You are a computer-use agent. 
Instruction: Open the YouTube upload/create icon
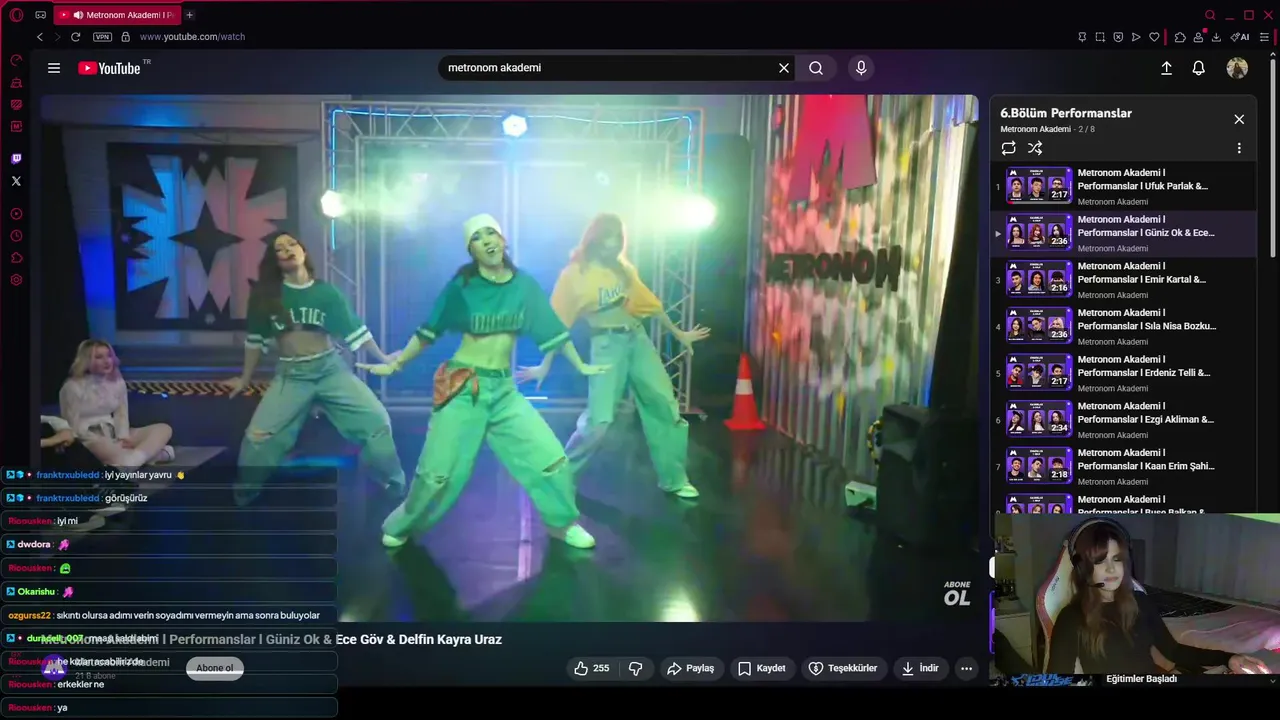pos(1166,68)
